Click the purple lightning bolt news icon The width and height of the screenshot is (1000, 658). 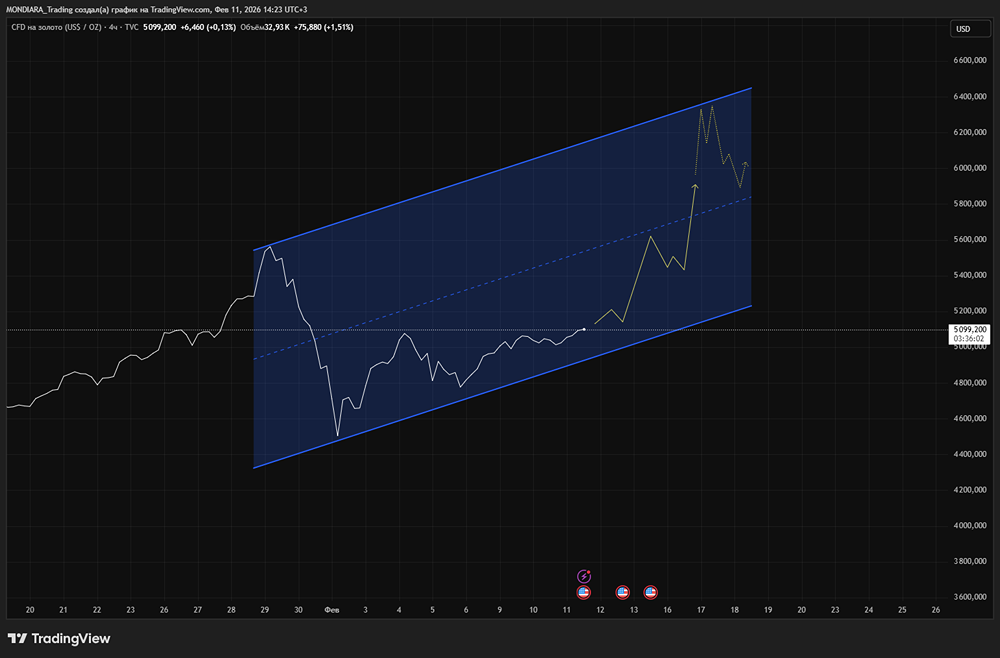pyautogui.click(x=585, y=576)
